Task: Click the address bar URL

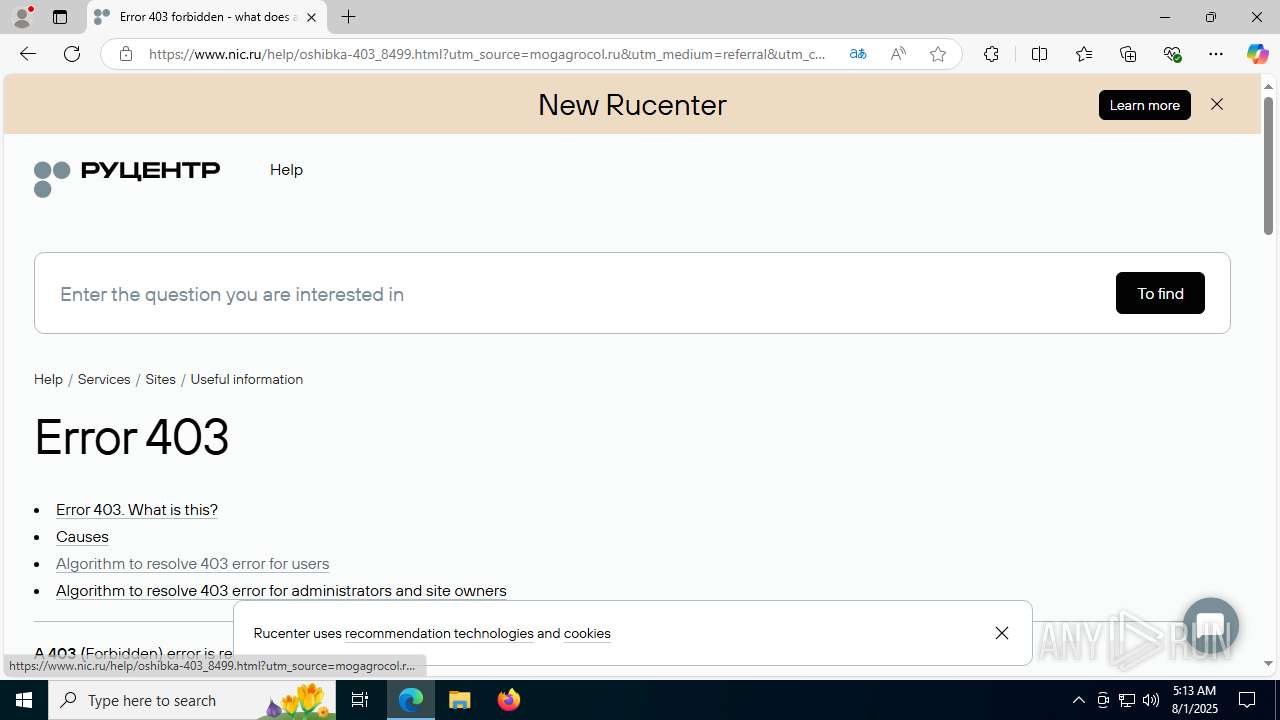Action: pyautogui.click(x=488, y=54)
